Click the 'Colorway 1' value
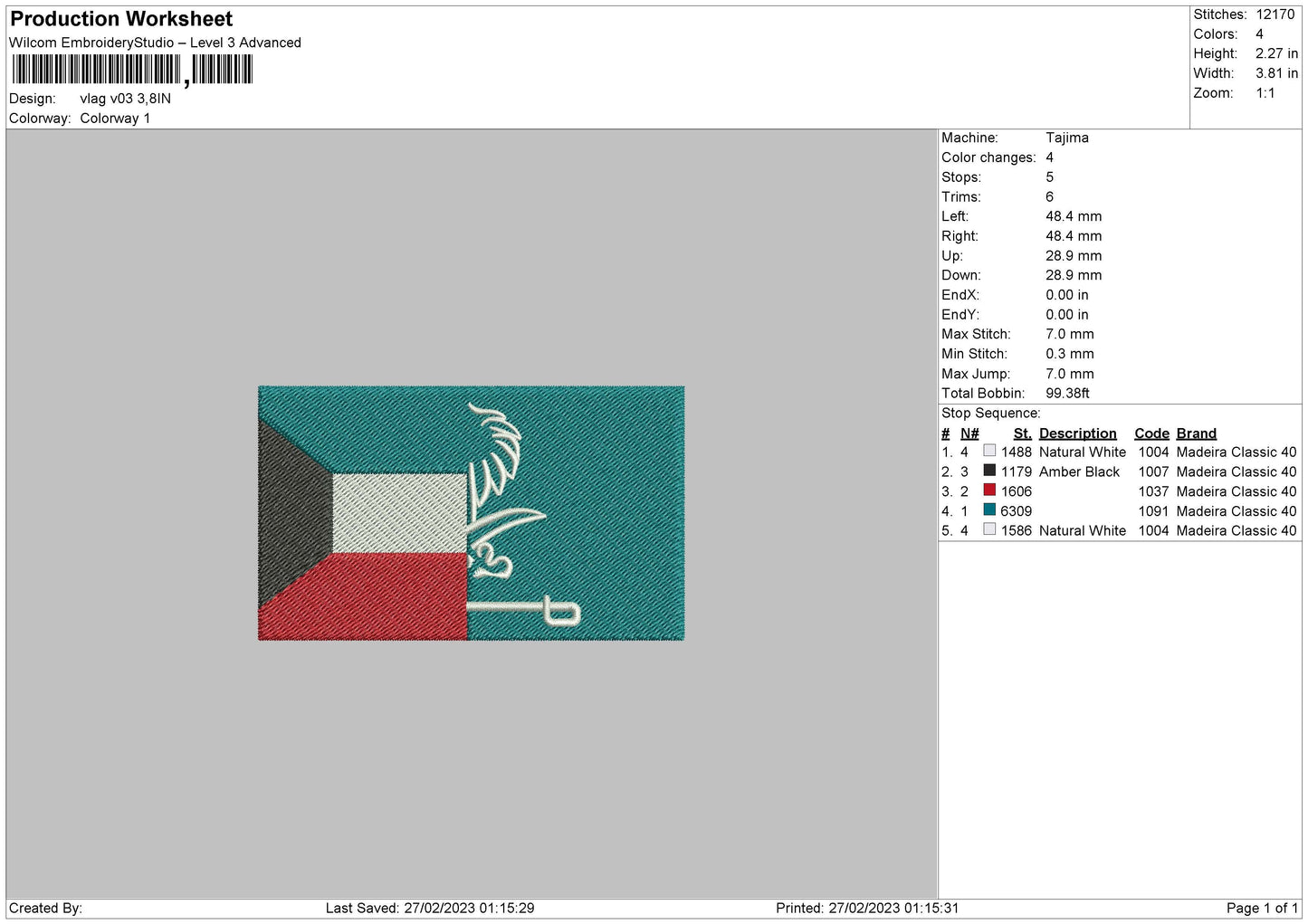 point(115,119)
